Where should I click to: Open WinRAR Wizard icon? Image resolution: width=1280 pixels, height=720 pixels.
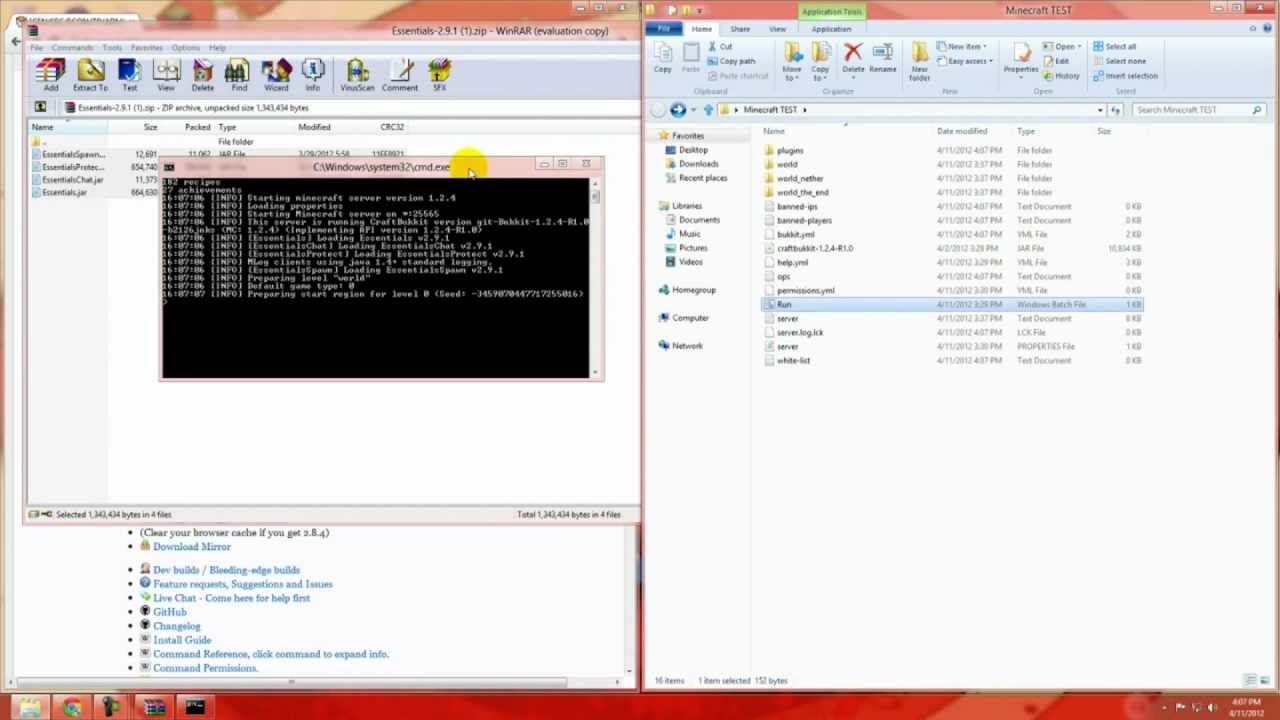click(276, 75)
